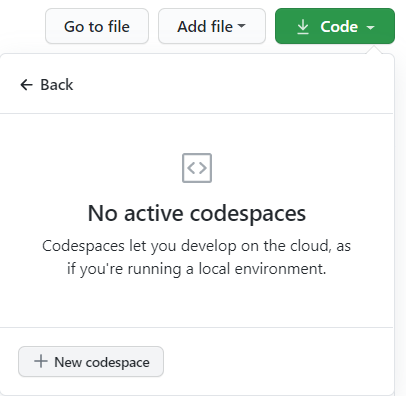Viewport: 406px width, 404px height.
Task: Click the plus icon in New codespace
Action: point(41,361)
